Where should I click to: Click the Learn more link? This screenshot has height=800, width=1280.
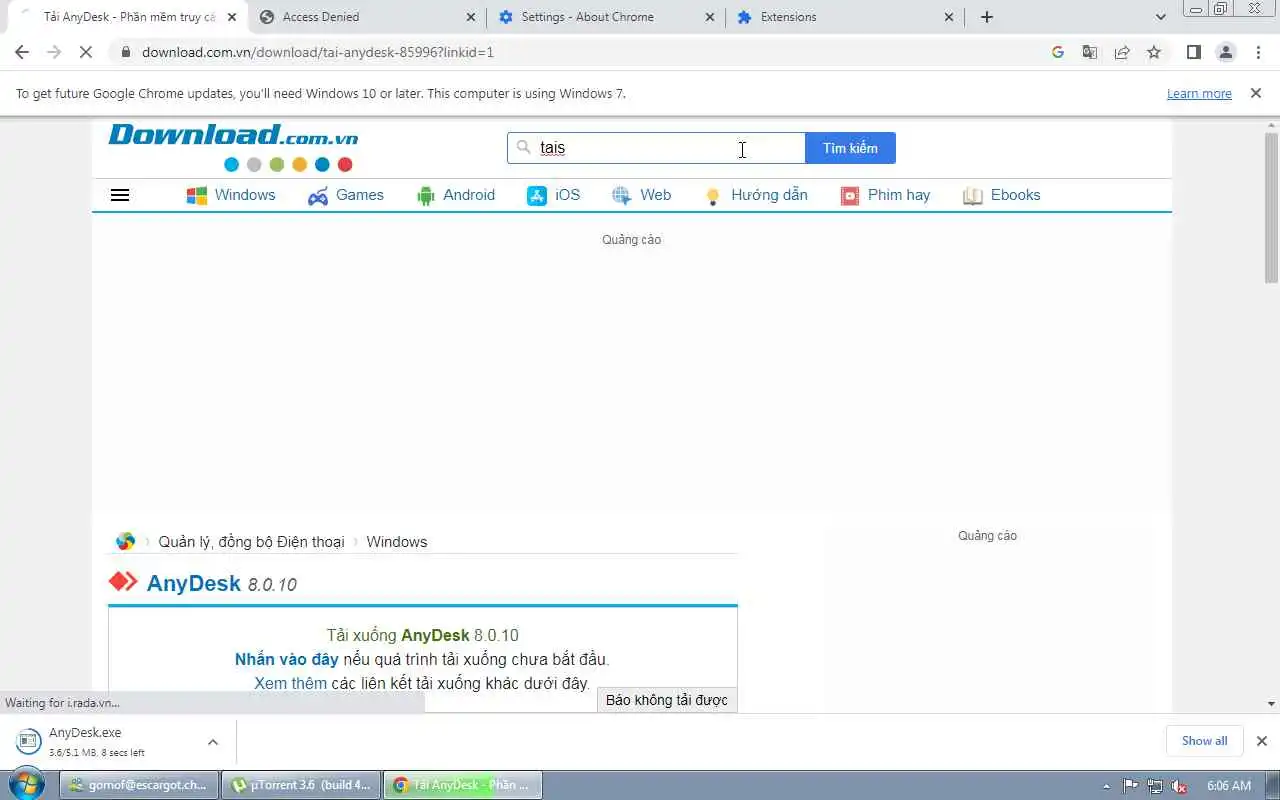coord(1199,93)
